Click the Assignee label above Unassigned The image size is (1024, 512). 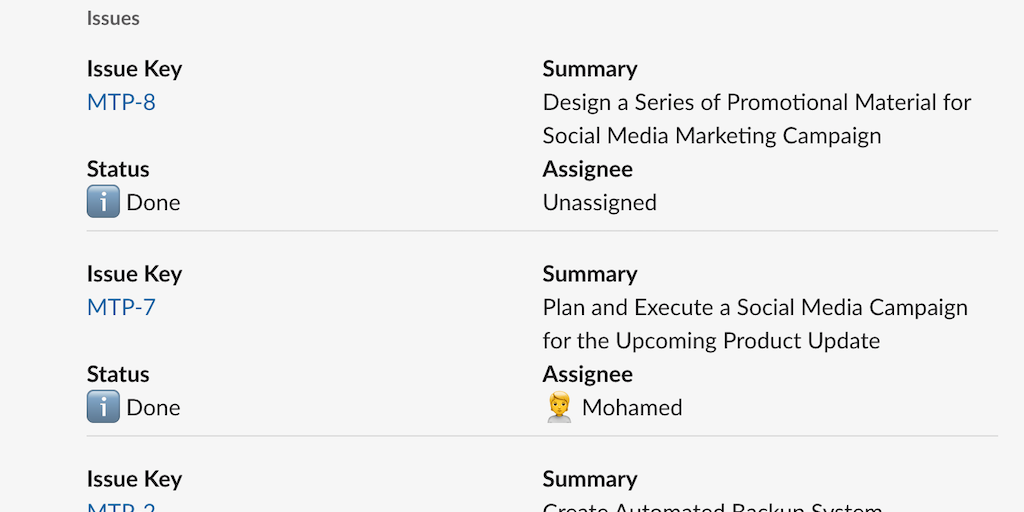pos(587,169)
